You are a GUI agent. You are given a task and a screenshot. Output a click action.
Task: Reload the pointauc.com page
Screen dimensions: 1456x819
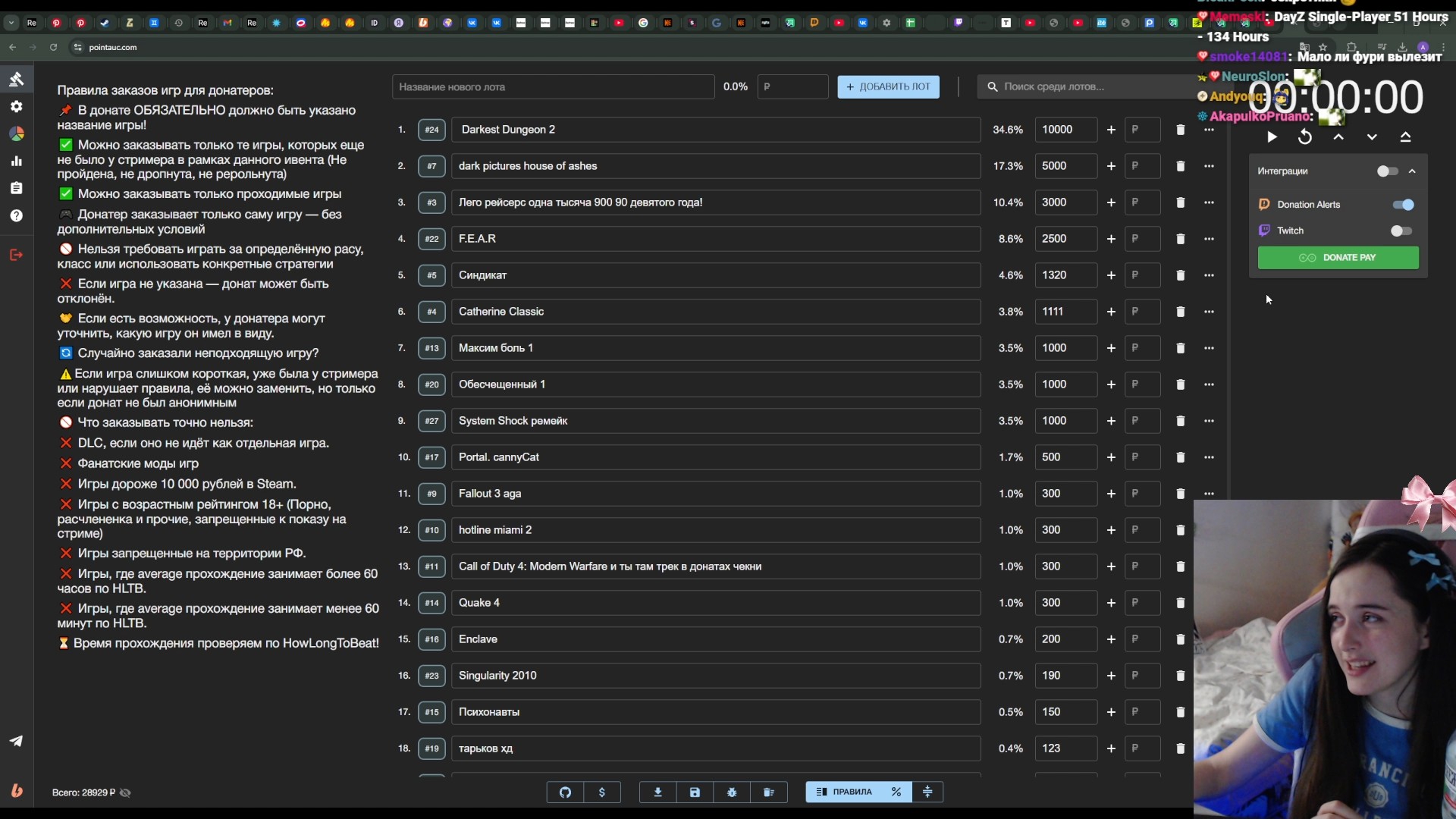pos(53,47)
